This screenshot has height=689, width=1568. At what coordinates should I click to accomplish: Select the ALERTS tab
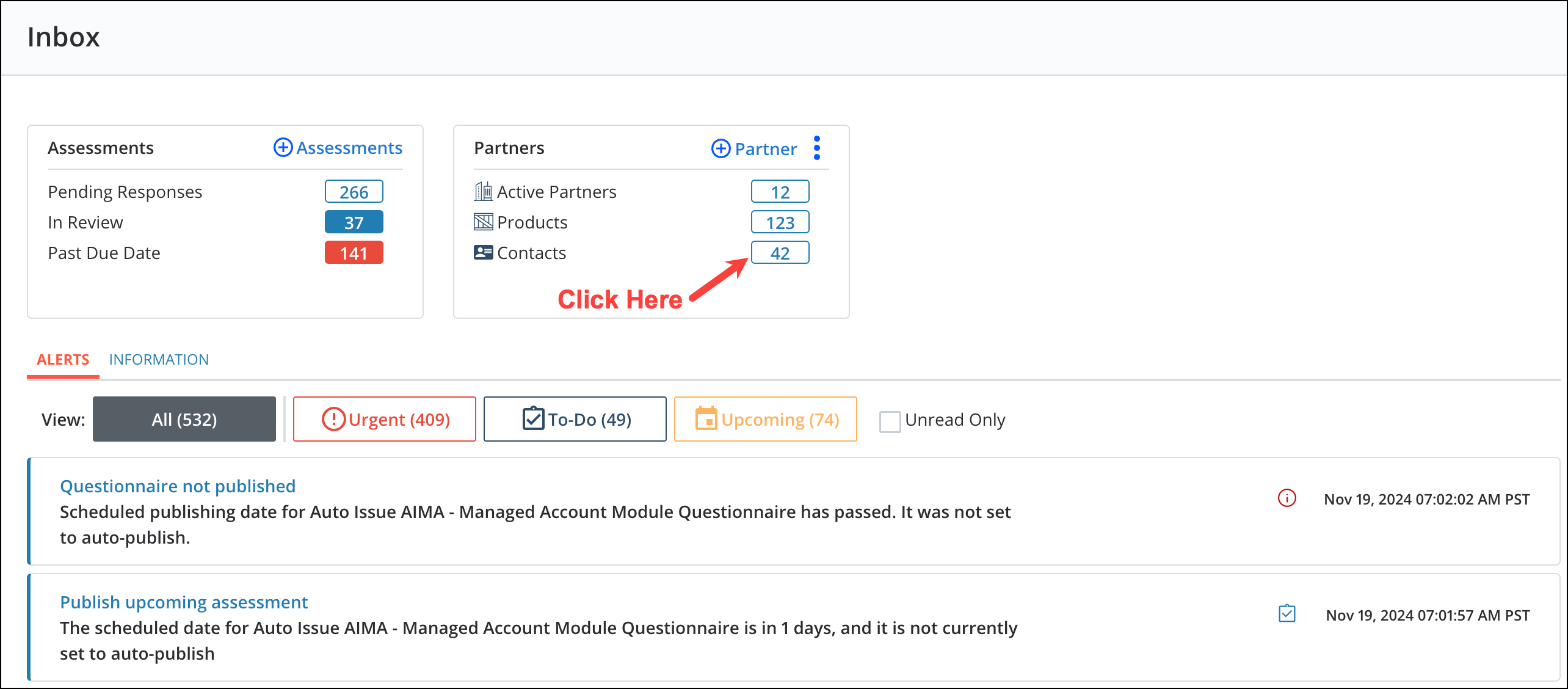coord(63,359)
